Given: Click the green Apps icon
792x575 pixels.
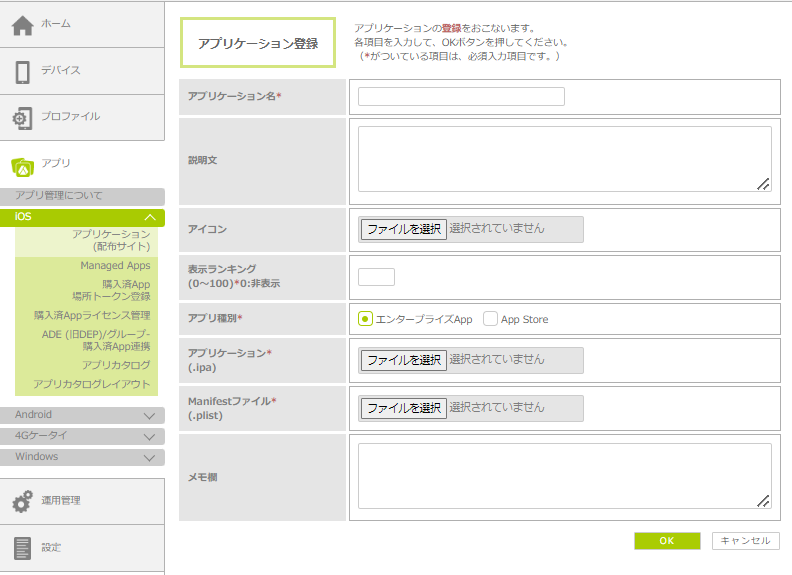Looking at the screenshot, I should point(23,165).
